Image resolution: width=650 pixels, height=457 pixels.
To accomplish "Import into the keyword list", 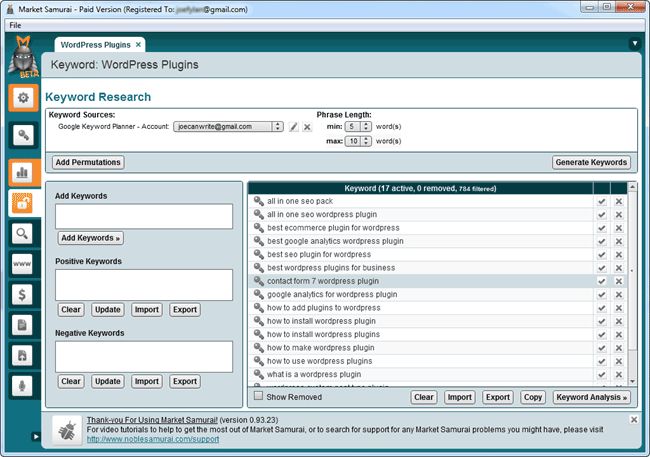I will pos(459,397).
